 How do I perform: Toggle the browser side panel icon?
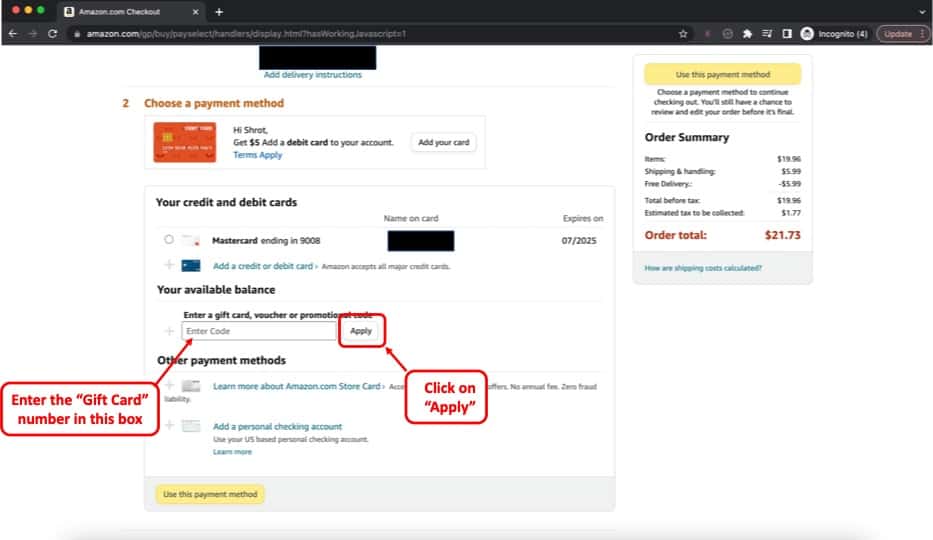(787, 34)
